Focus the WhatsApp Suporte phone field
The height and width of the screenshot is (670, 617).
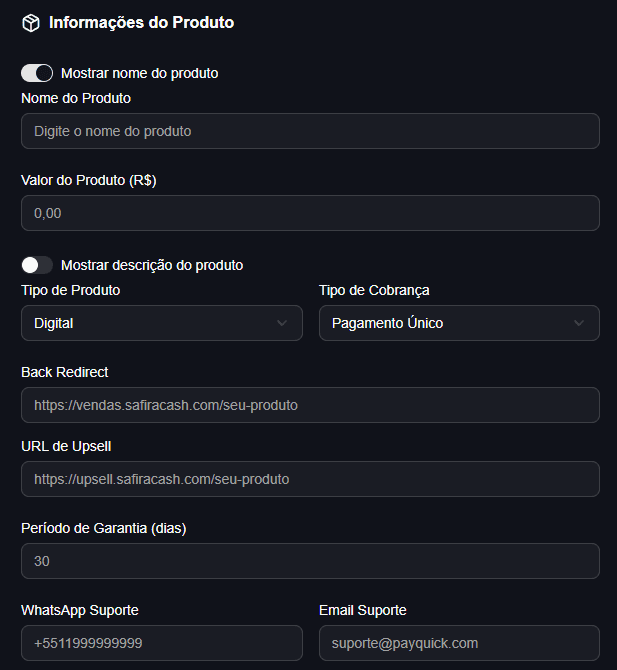(161, 643)
